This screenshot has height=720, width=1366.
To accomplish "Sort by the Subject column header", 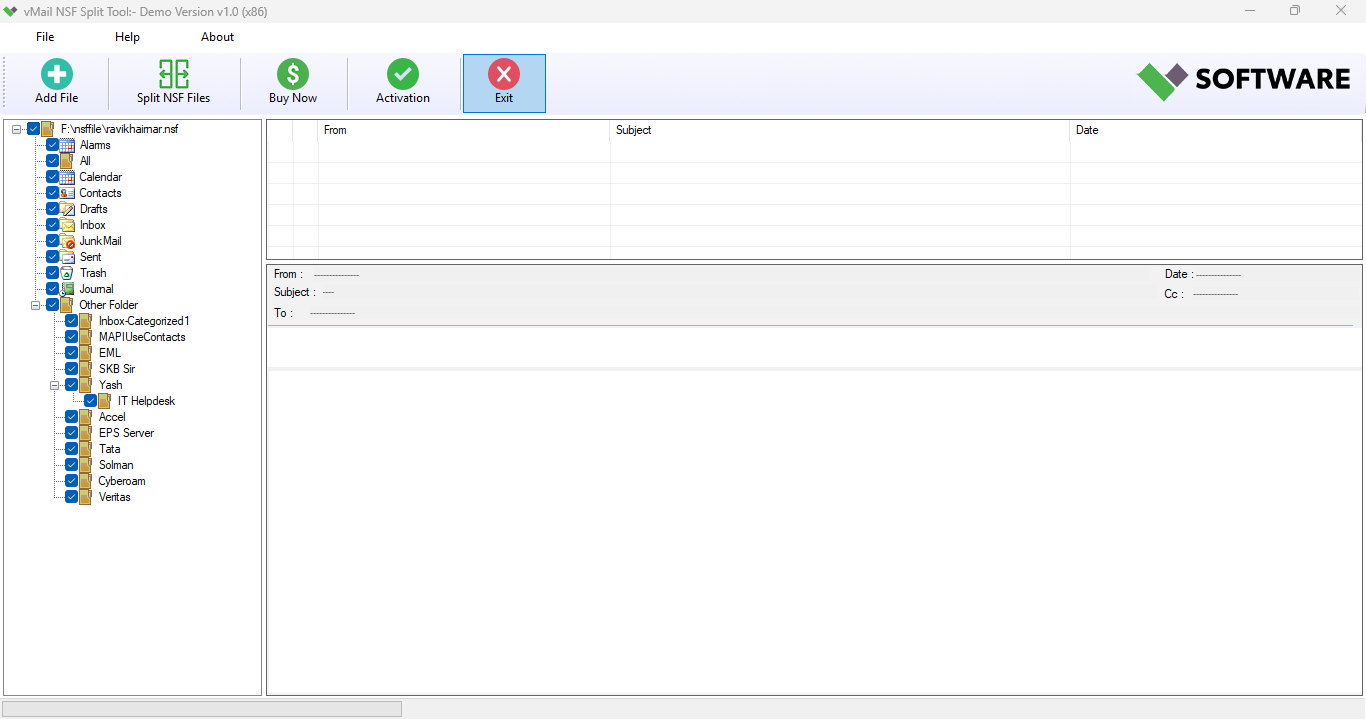I will (x=840, y=130).
